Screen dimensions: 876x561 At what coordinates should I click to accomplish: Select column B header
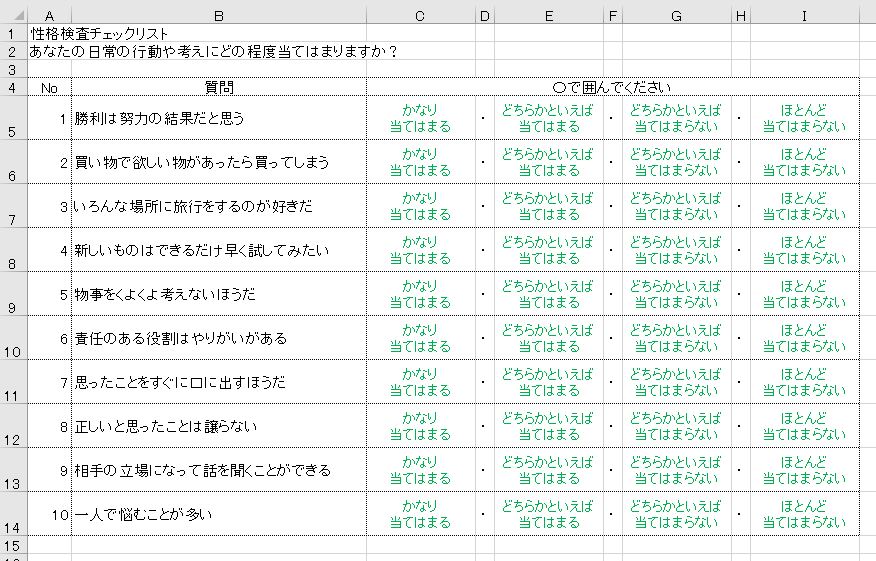[x=219, y=16]
